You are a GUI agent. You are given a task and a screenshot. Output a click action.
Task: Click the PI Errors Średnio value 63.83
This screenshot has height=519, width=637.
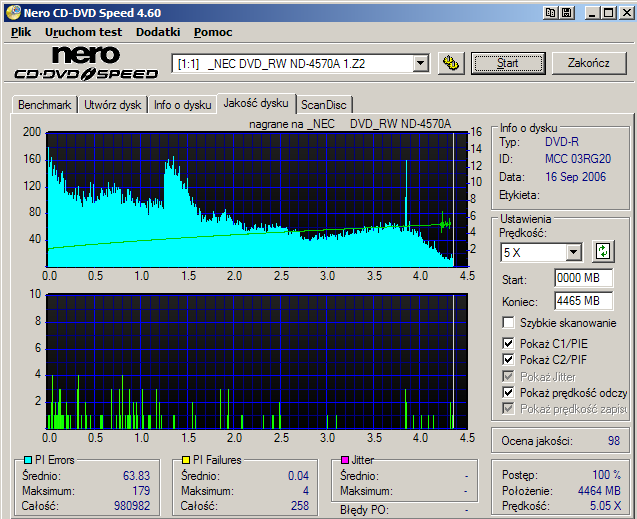136,476
